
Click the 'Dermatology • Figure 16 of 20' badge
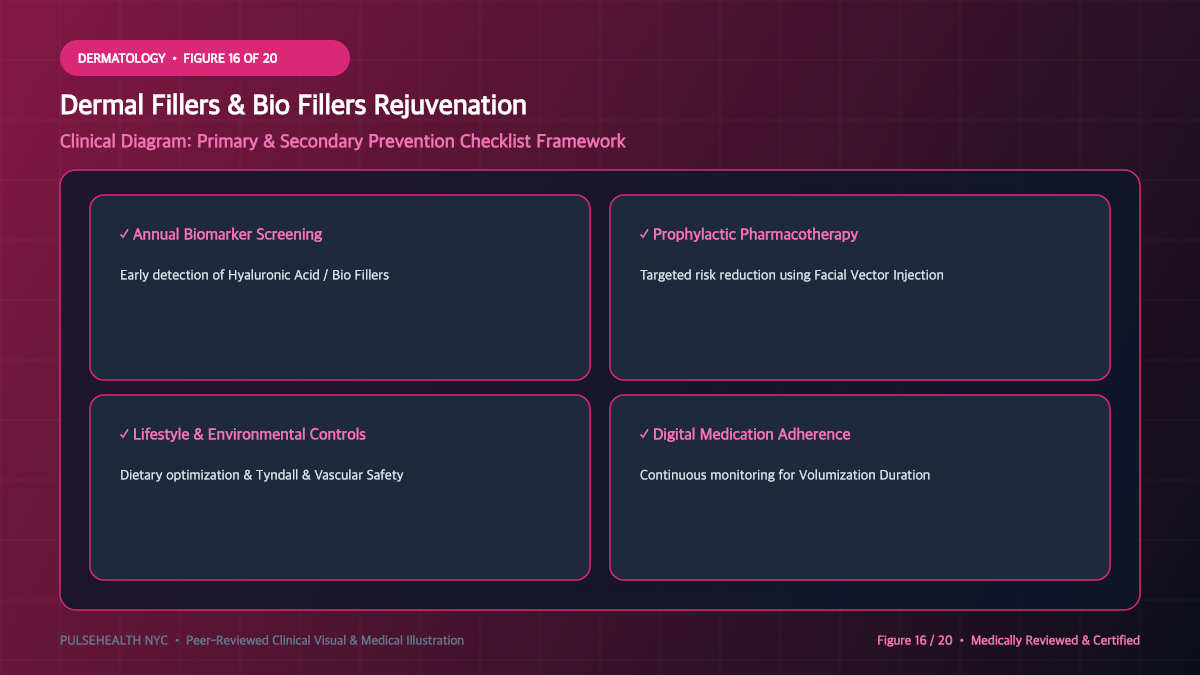(205, 58)
